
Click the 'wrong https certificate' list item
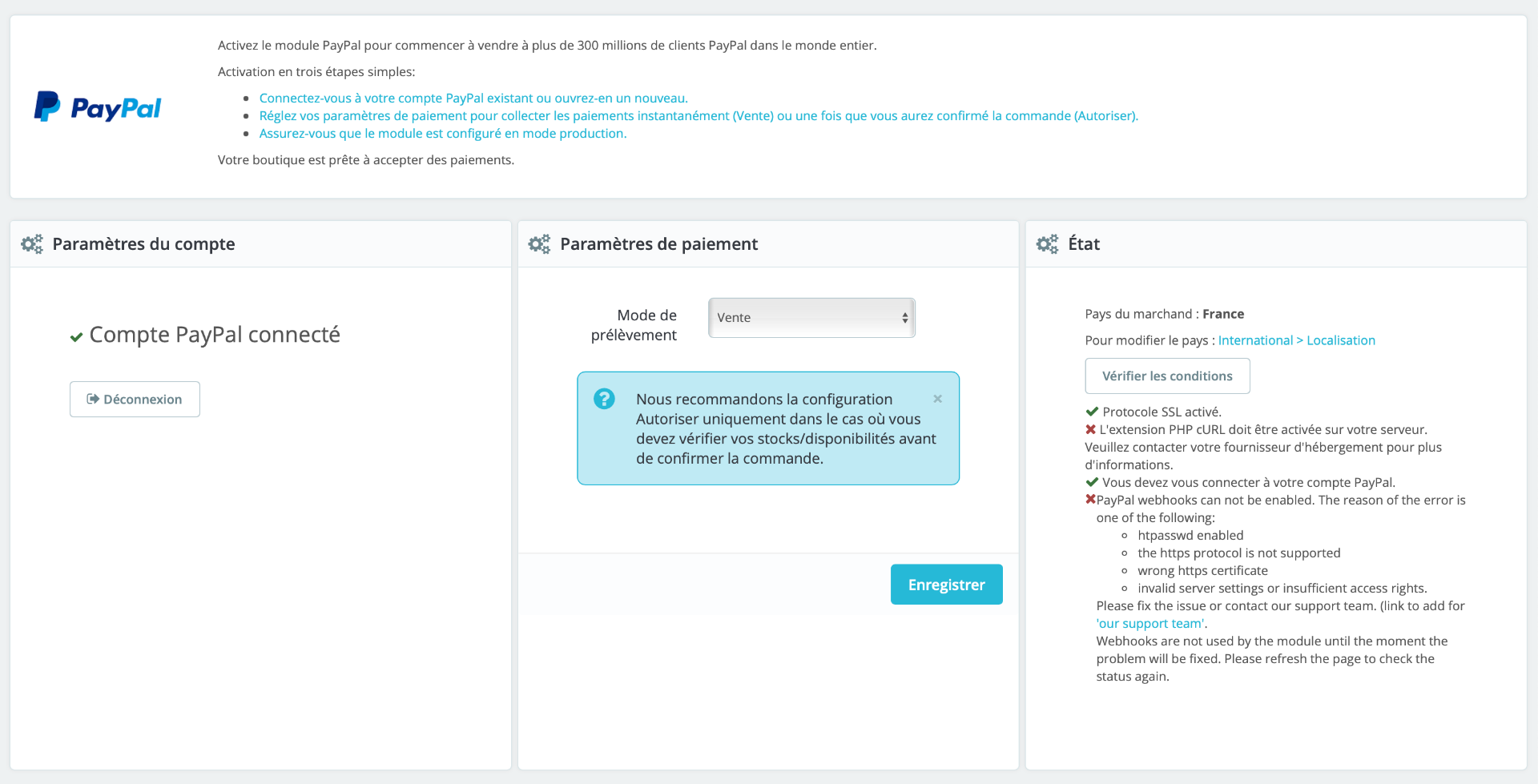point(1203,570)
